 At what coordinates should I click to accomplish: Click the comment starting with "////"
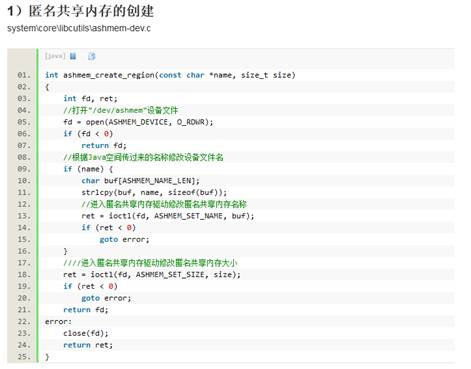[150, 263]
